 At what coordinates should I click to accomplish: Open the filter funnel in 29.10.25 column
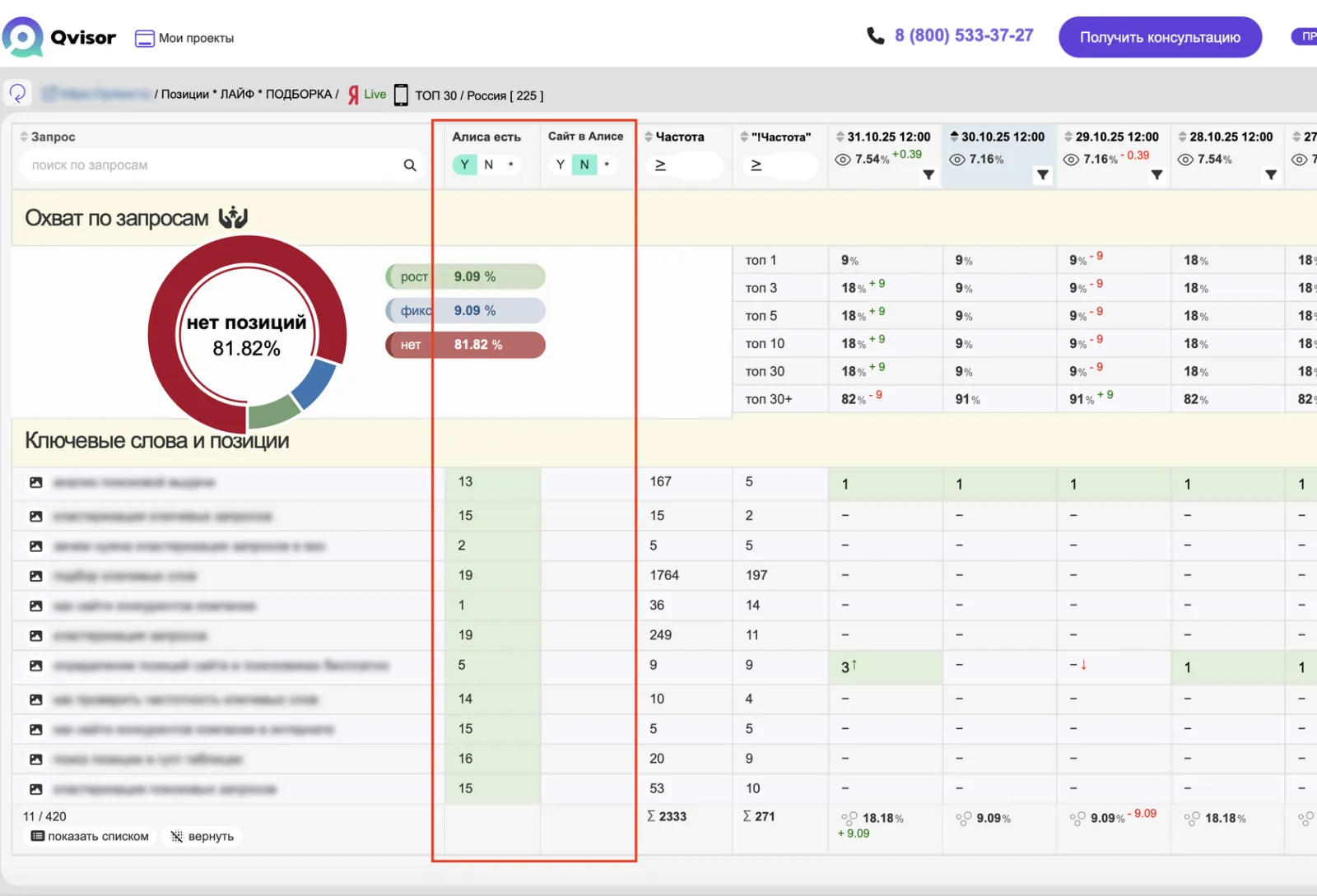click(1157, 175)
